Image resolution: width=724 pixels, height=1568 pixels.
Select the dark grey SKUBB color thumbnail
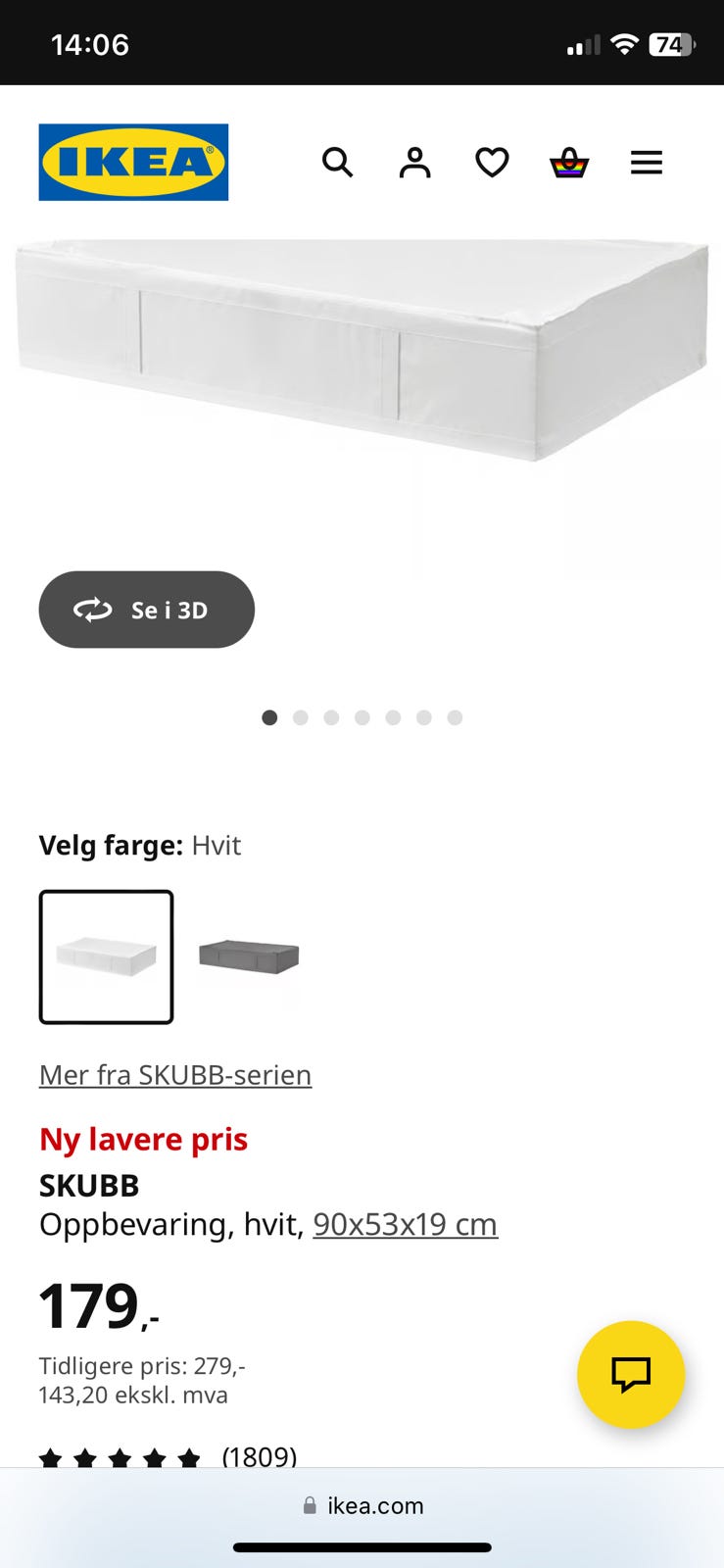pos(249,956)
